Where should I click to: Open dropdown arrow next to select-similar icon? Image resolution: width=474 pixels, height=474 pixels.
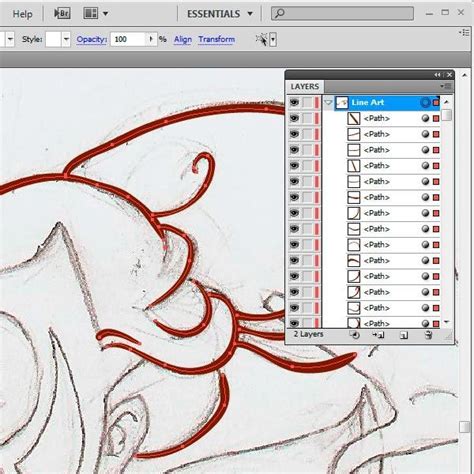click(273, 40)
